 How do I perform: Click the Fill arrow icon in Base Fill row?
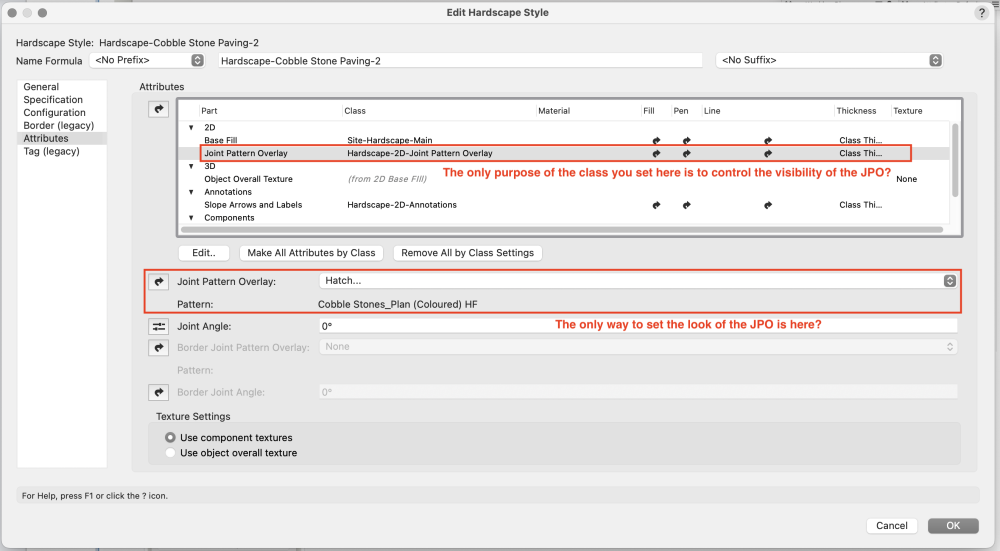(x=656, y=141)
